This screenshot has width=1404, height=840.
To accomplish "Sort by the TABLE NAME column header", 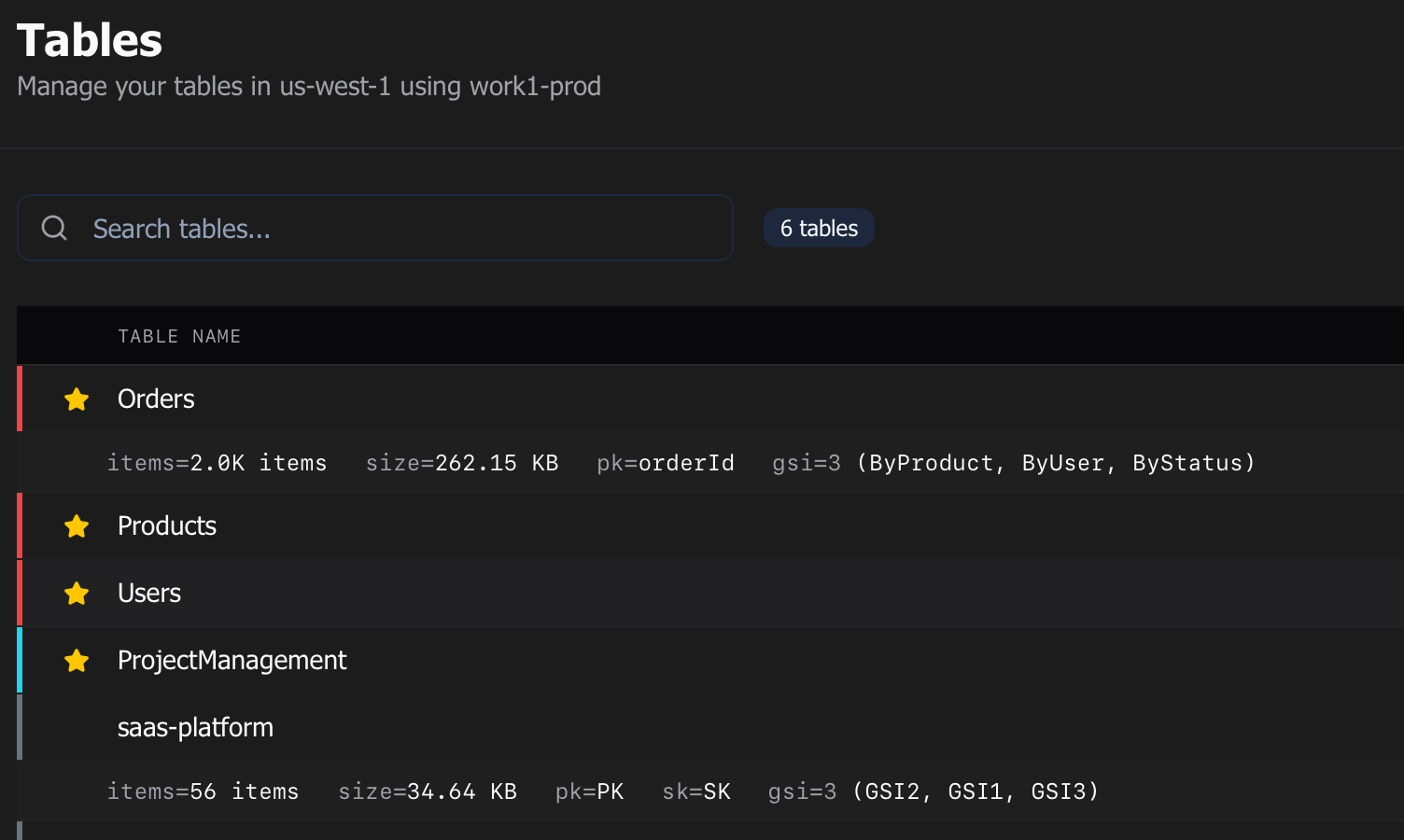I will pos(179,336).
